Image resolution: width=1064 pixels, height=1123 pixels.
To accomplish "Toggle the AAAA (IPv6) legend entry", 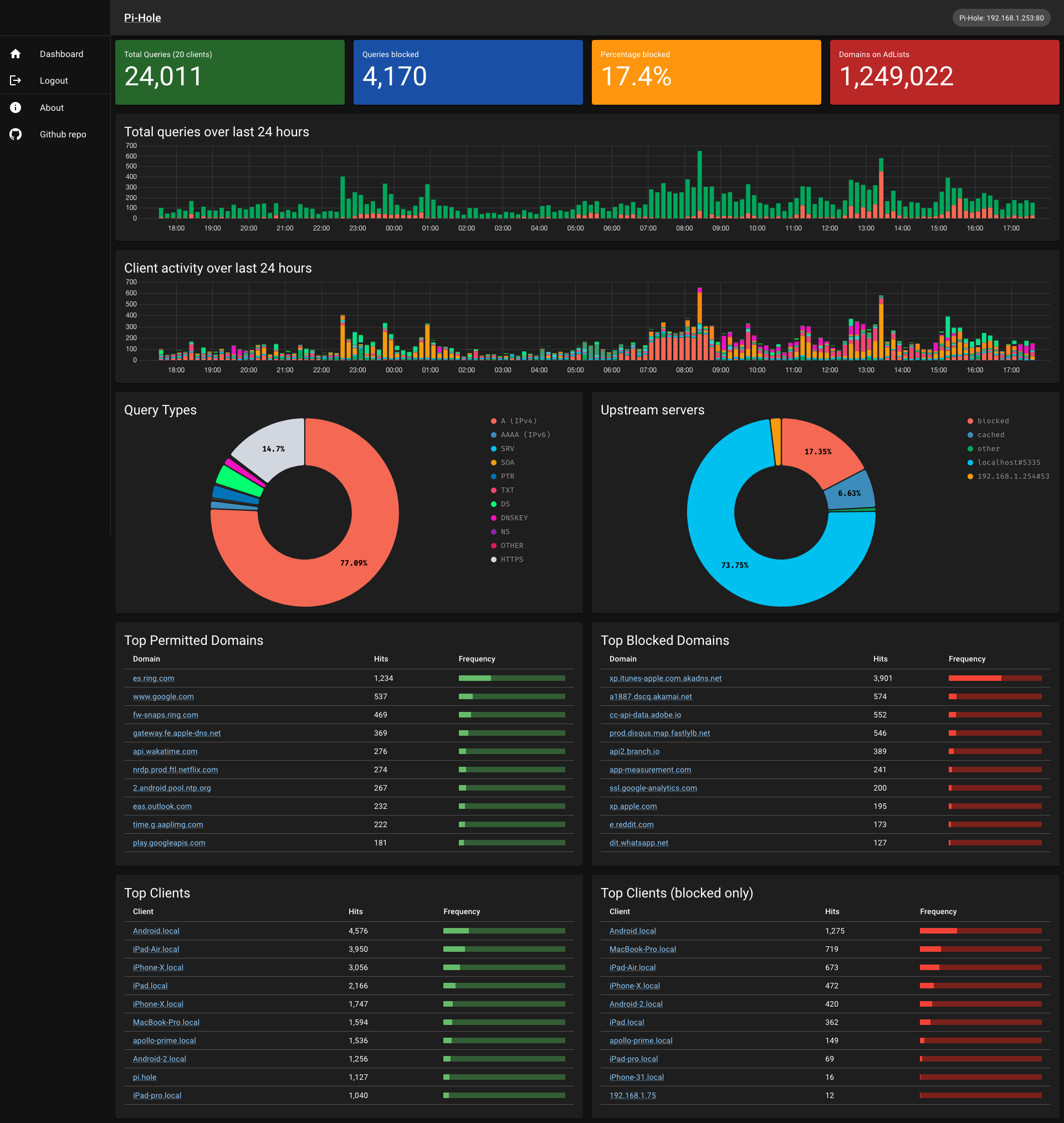I will coord(525,435).
